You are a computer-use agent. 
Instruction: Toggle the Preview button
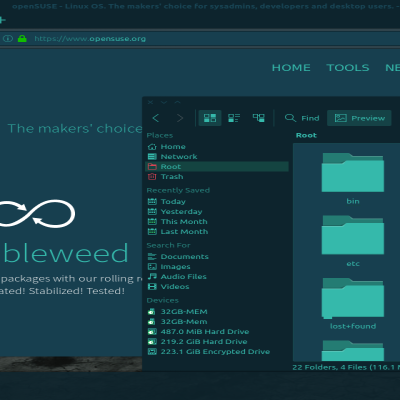pos(359,118)
